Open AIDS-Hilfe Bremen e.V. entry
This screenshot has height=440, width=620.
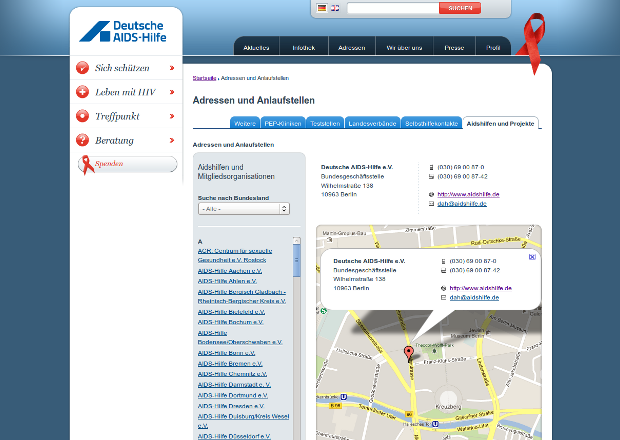230,364
